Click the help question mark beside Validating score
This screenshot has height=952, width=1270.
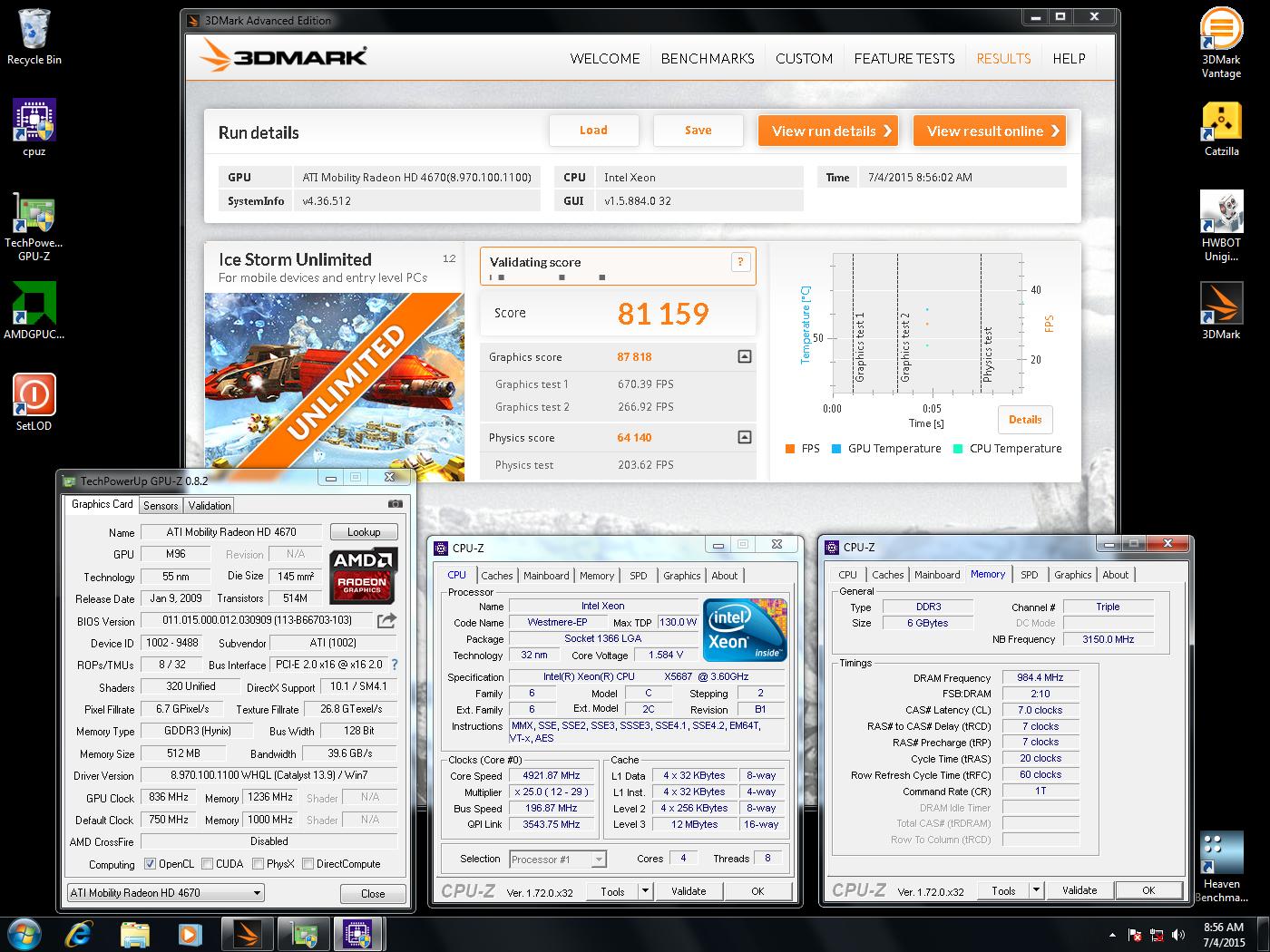click(740, 262)
